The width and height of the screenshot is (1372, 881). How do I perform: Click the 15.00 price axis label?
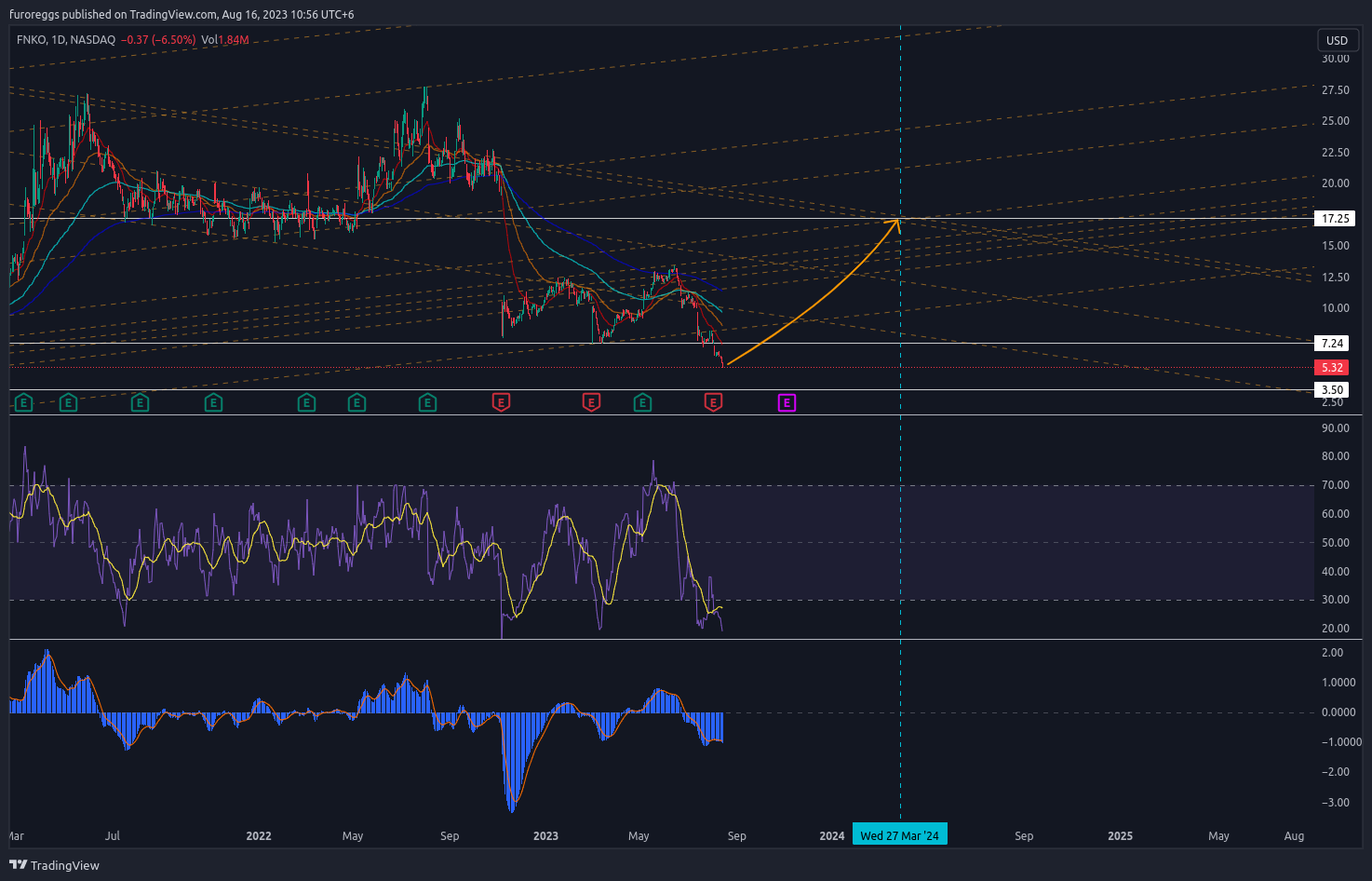1336,246
